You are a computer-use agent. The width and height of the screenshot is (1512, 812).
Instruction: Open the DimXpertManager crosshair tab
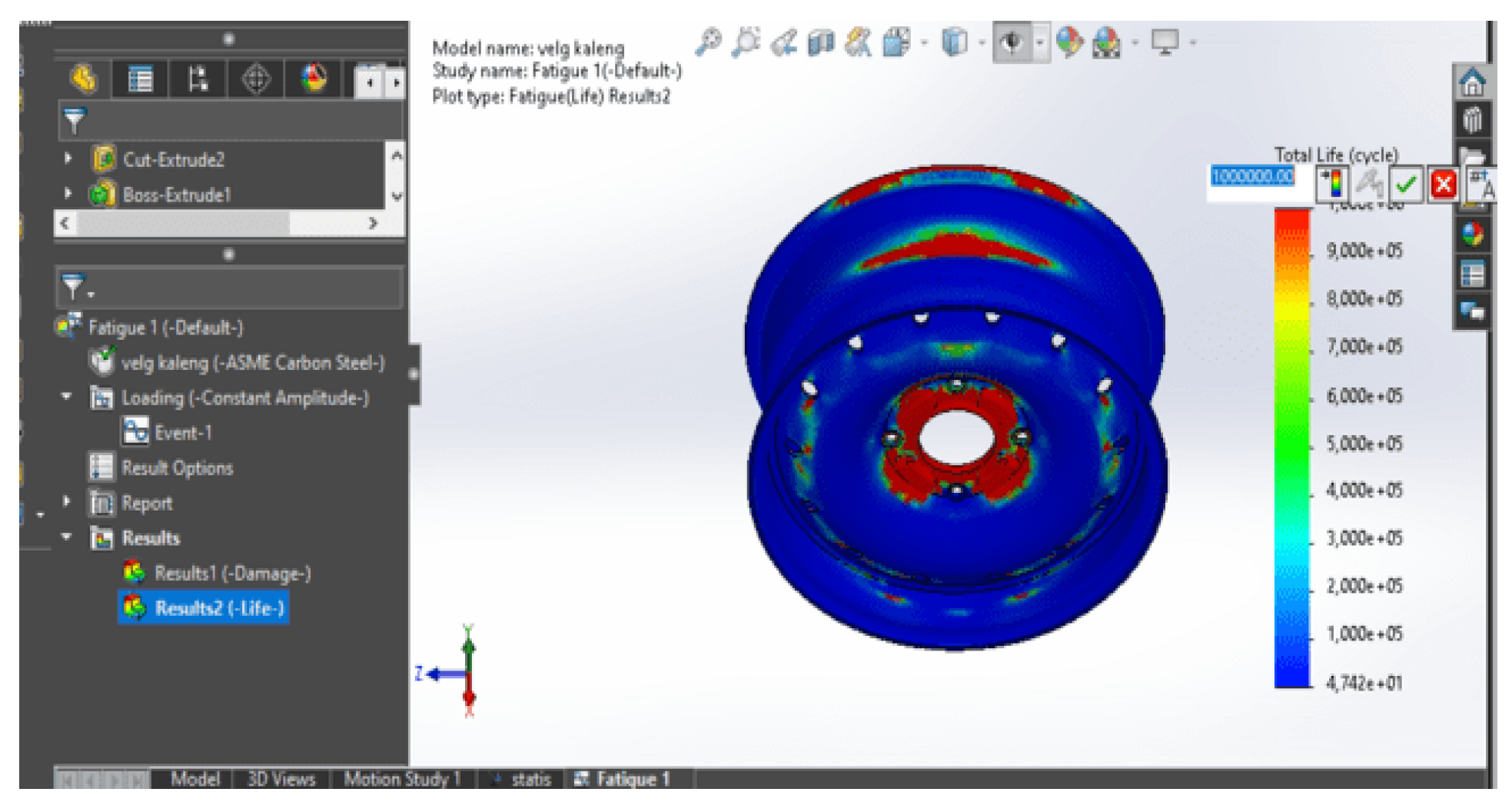point(256,79)
